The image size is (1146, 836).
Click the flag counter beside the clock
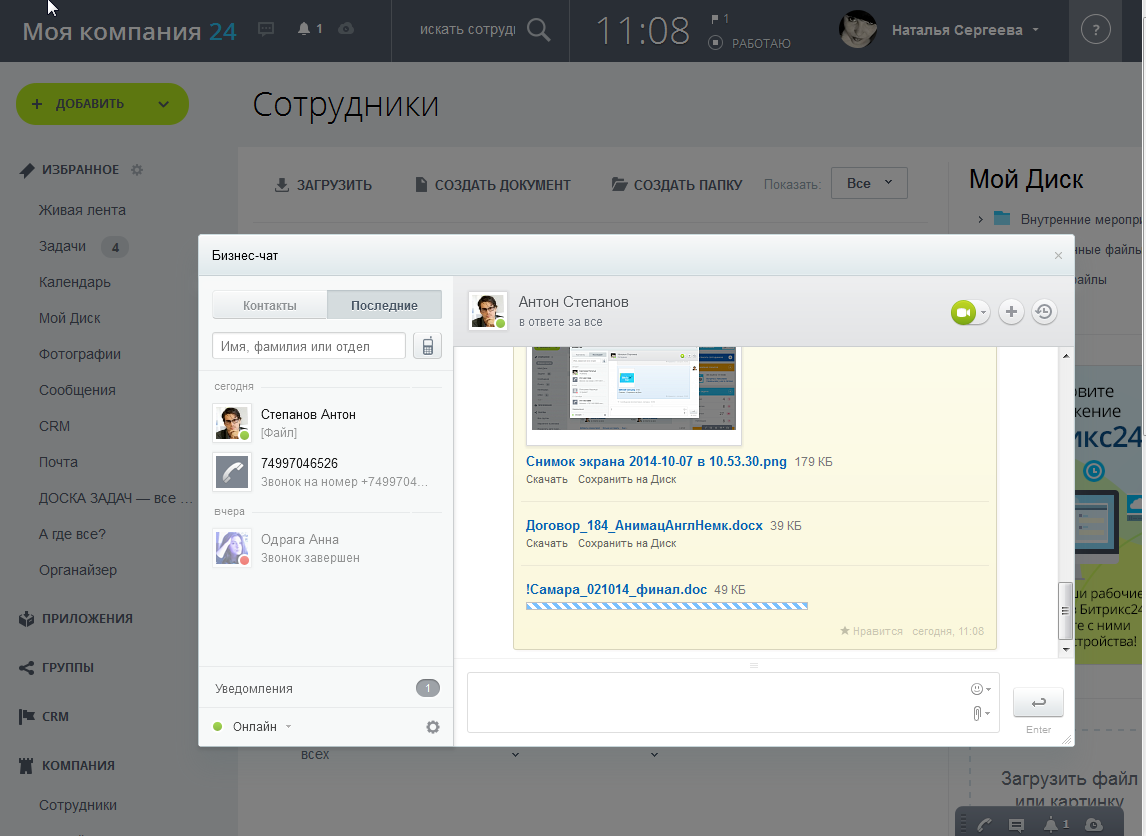tap(719, 18)
